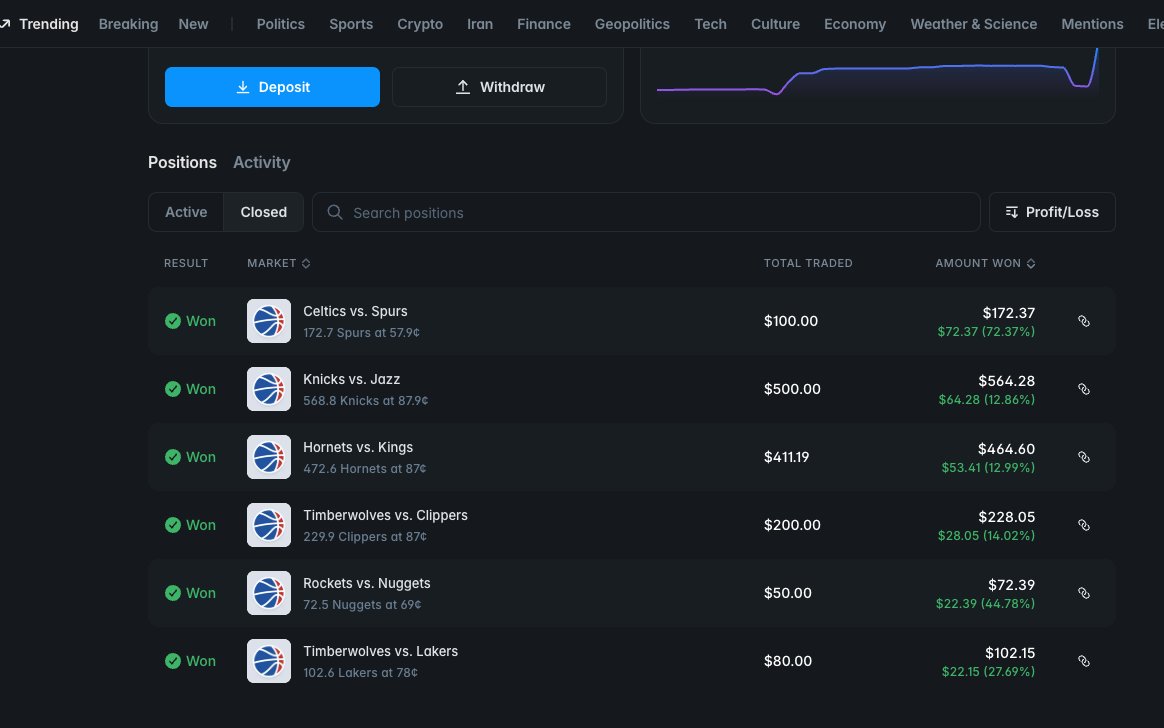Open the Geopolitics category

[632, 24]
